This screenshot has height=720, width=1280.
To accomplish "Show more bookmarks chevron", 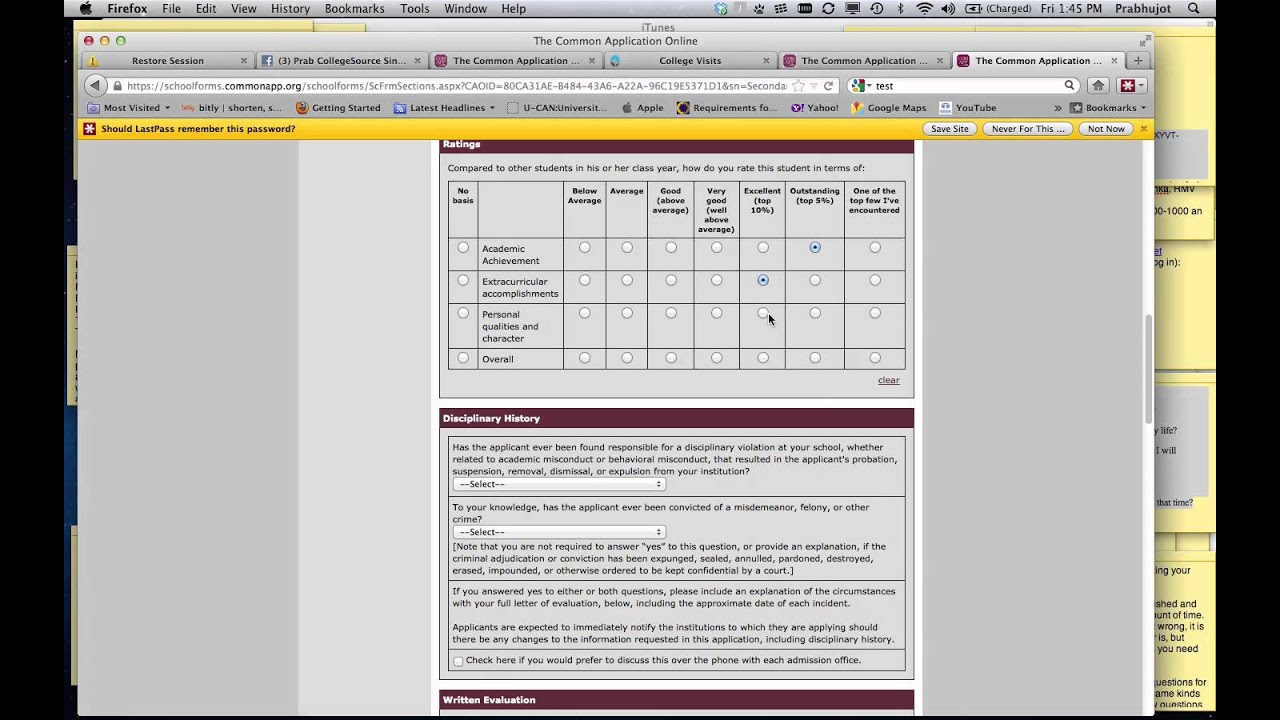I will point(1057,108).
